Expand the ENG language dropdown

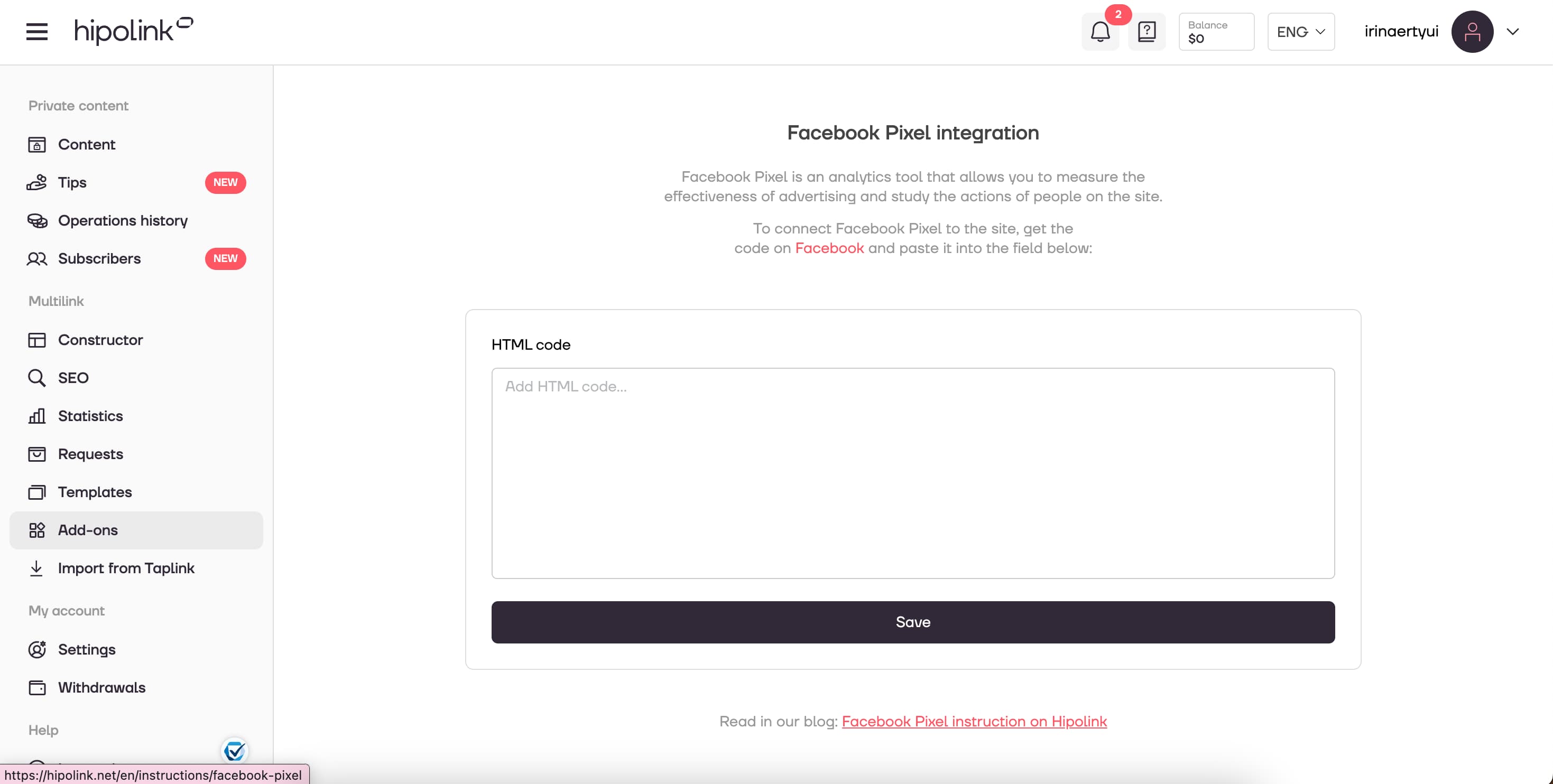(x=1300, y=32)
